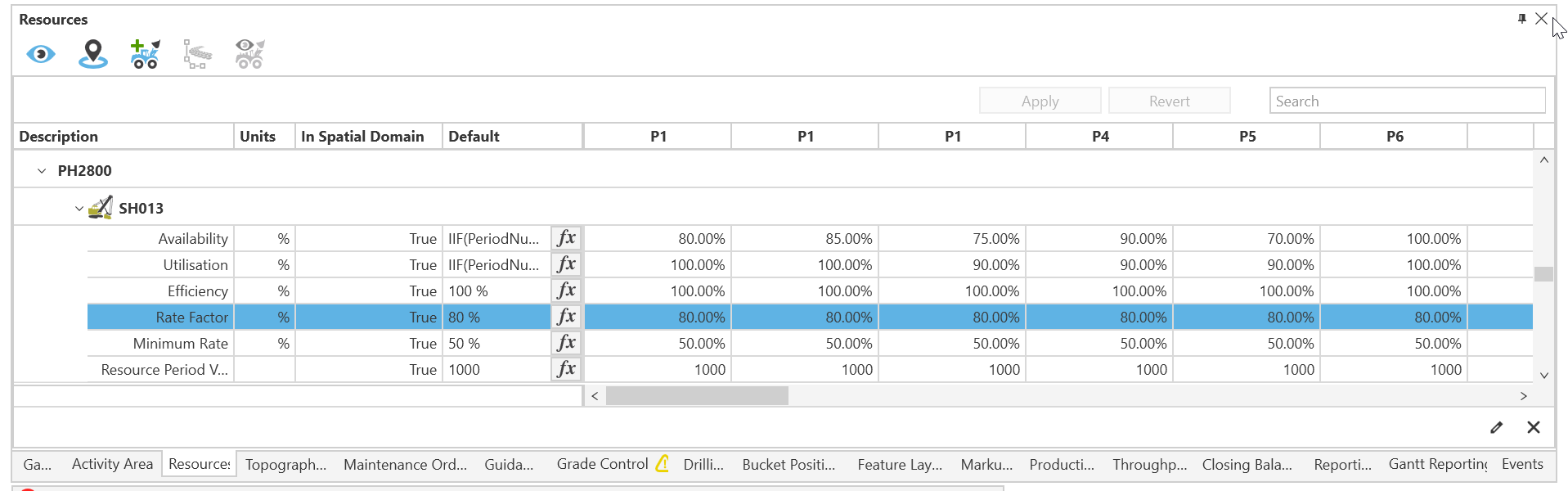The image size is (1568, 491).
Task: Open the Reporti... tab
Action: (1342, 464)
